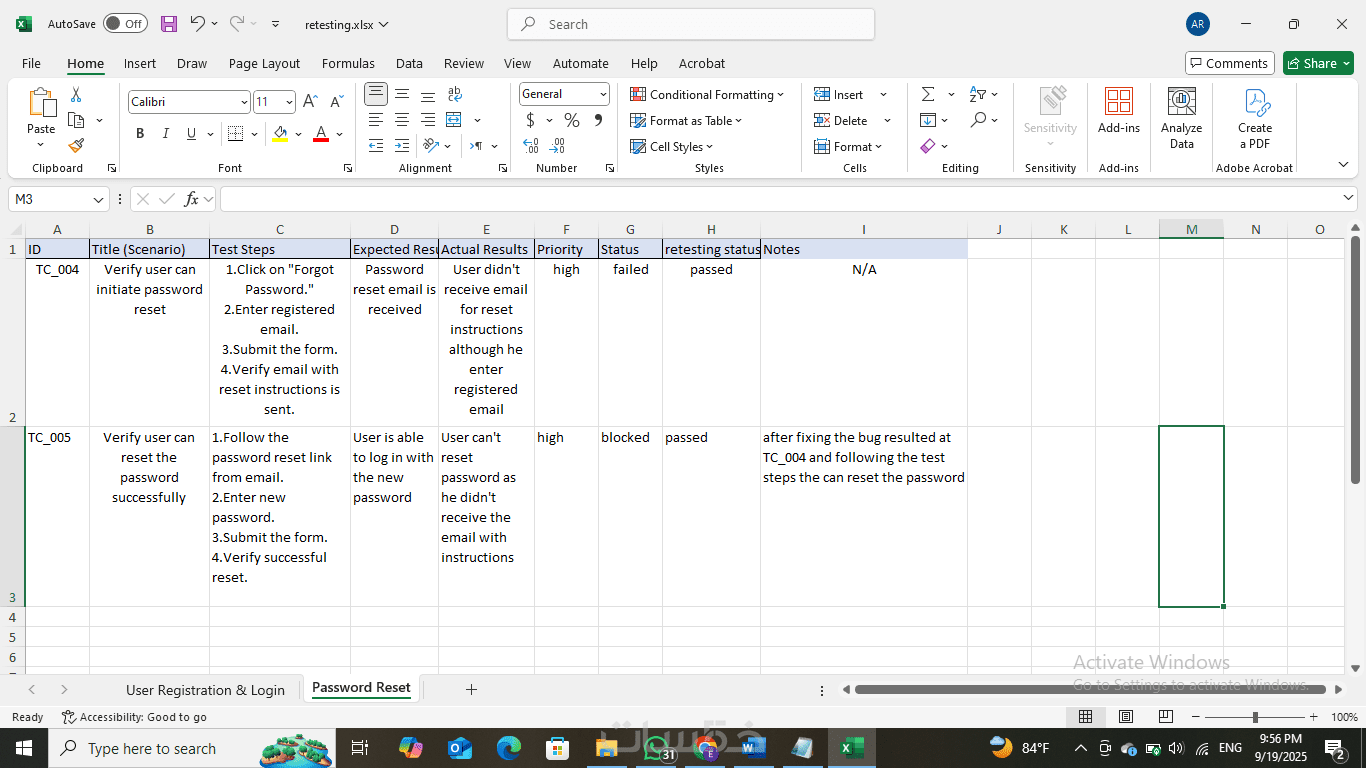Toggle Normal view in status bar

click(x=1085, y=717)
